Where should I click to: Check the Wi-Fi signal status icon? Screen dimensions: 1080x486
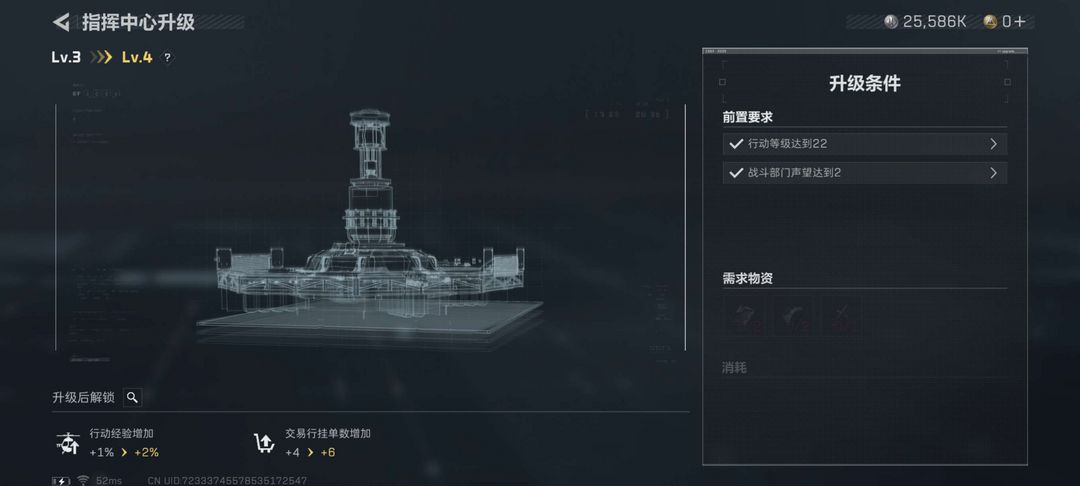83,480
